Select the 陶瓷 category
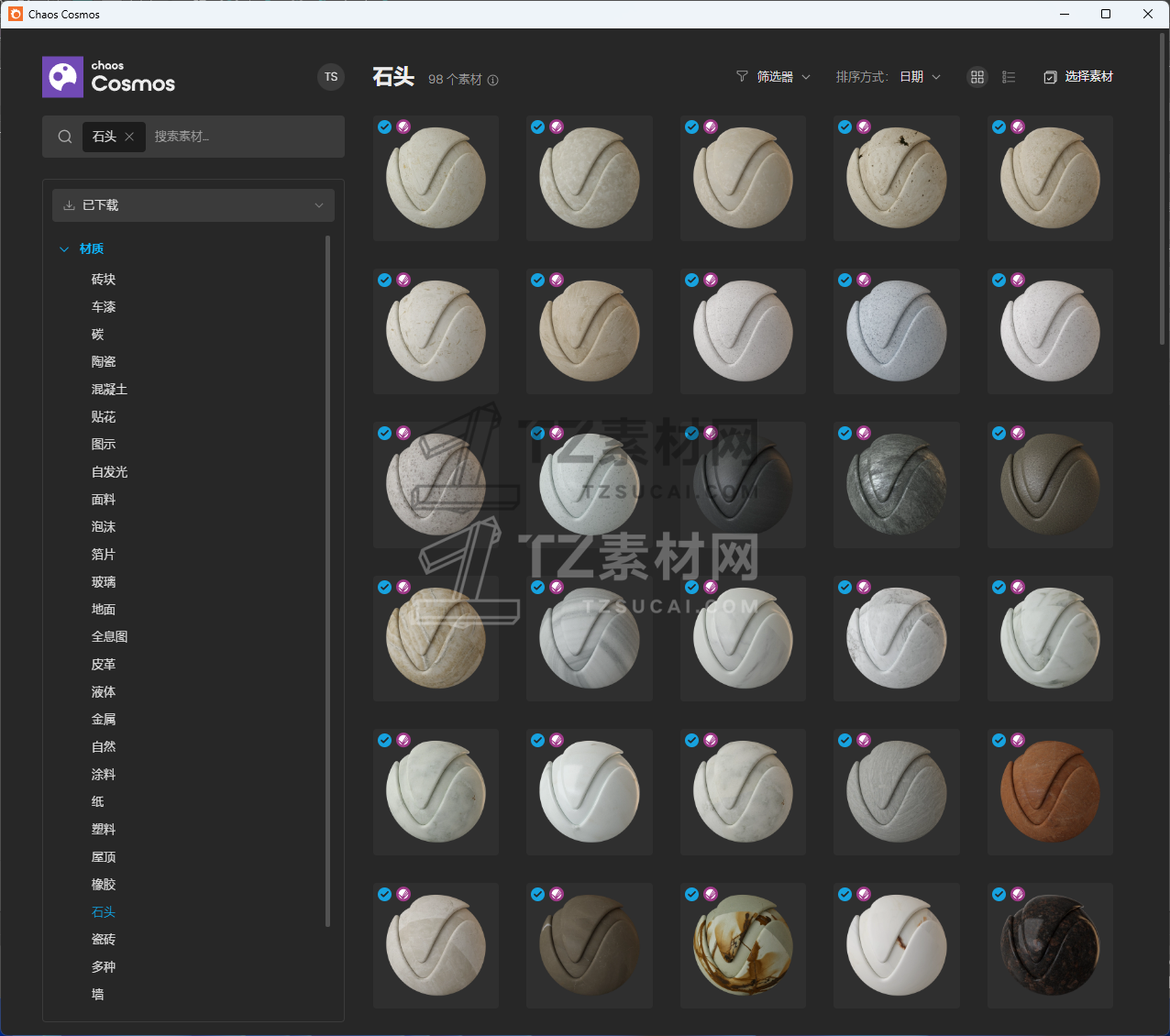This screenshot has height=1036, width=1170. pyautogui.click(x=104, y=362)
